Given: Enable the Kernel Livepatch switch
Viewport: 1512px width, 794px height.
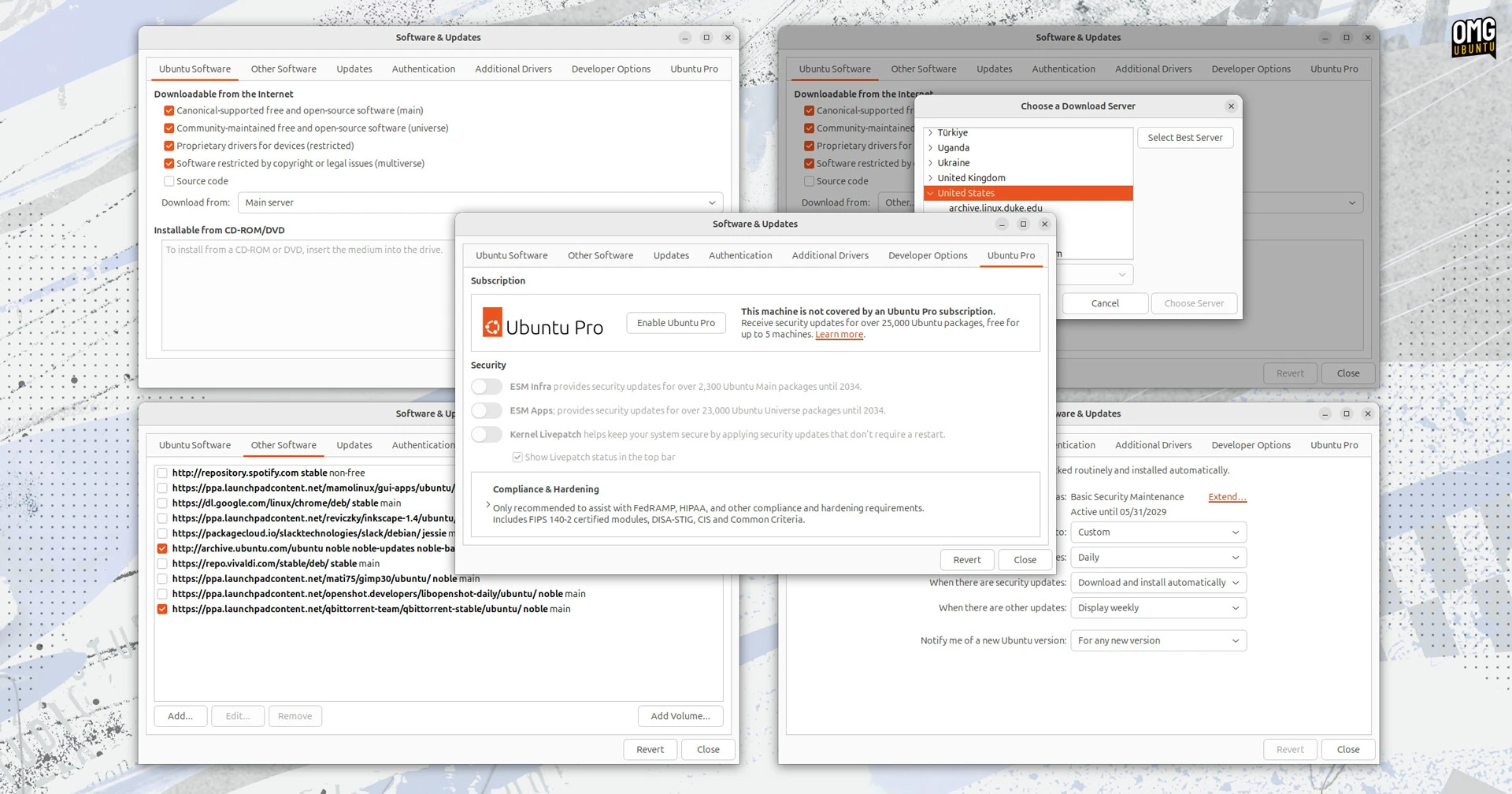Looking at the screenshot, I should pos(487,435).
